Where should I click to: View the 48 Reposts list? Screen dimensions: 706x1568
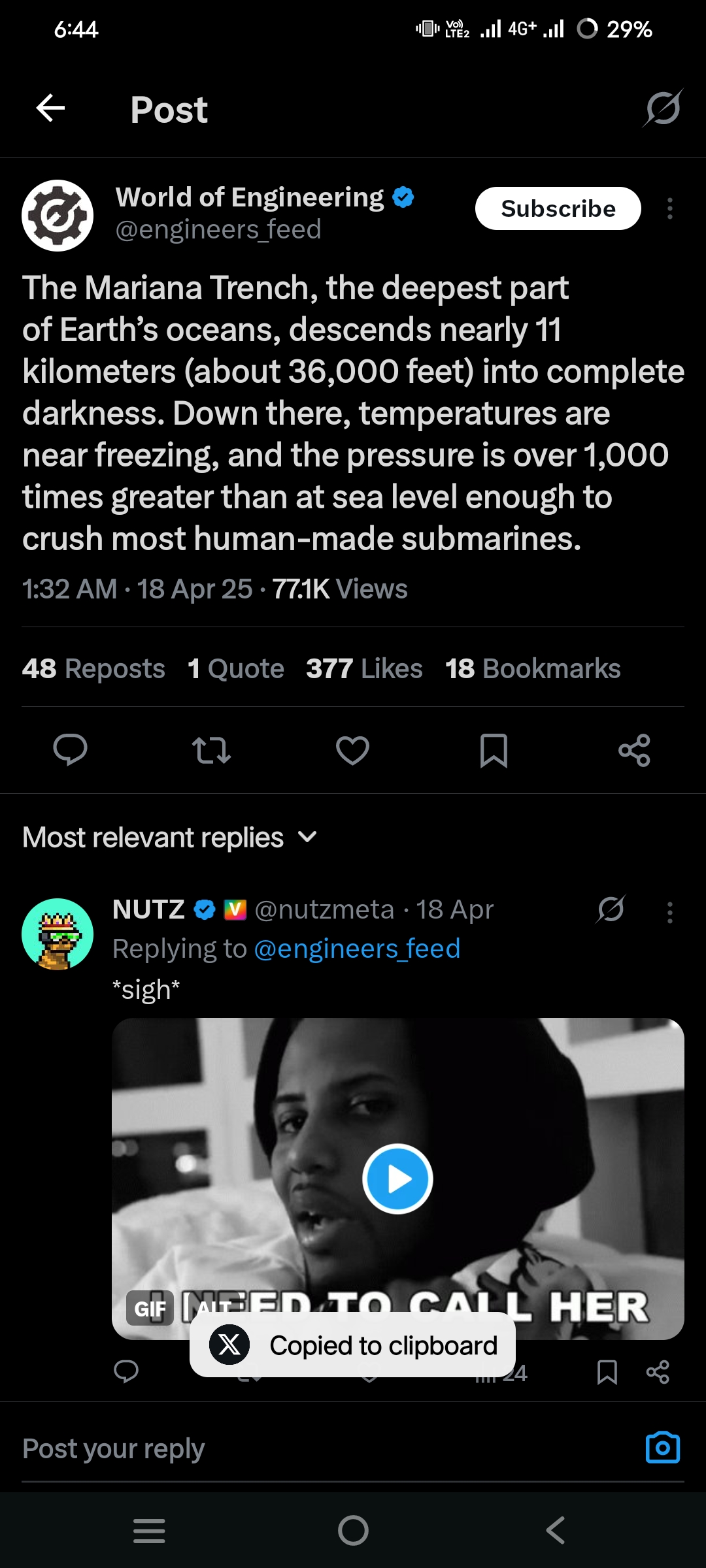point(93,668)
